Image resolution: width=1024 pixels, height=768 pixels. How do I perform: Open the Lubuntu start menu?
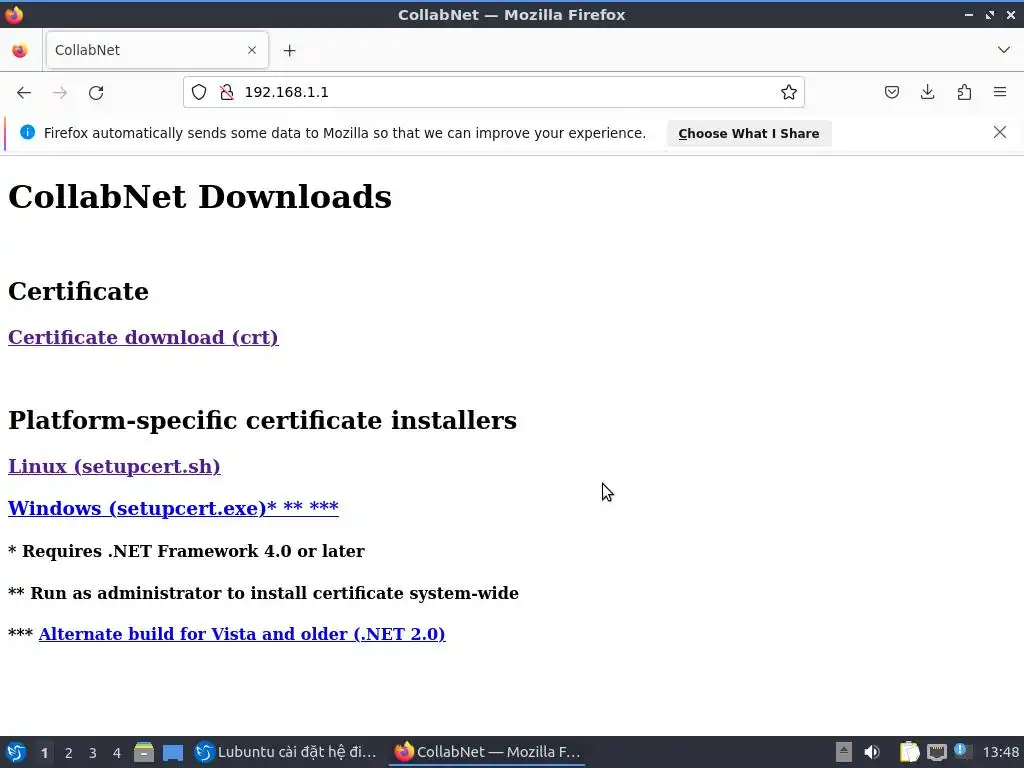pos(16,752)
